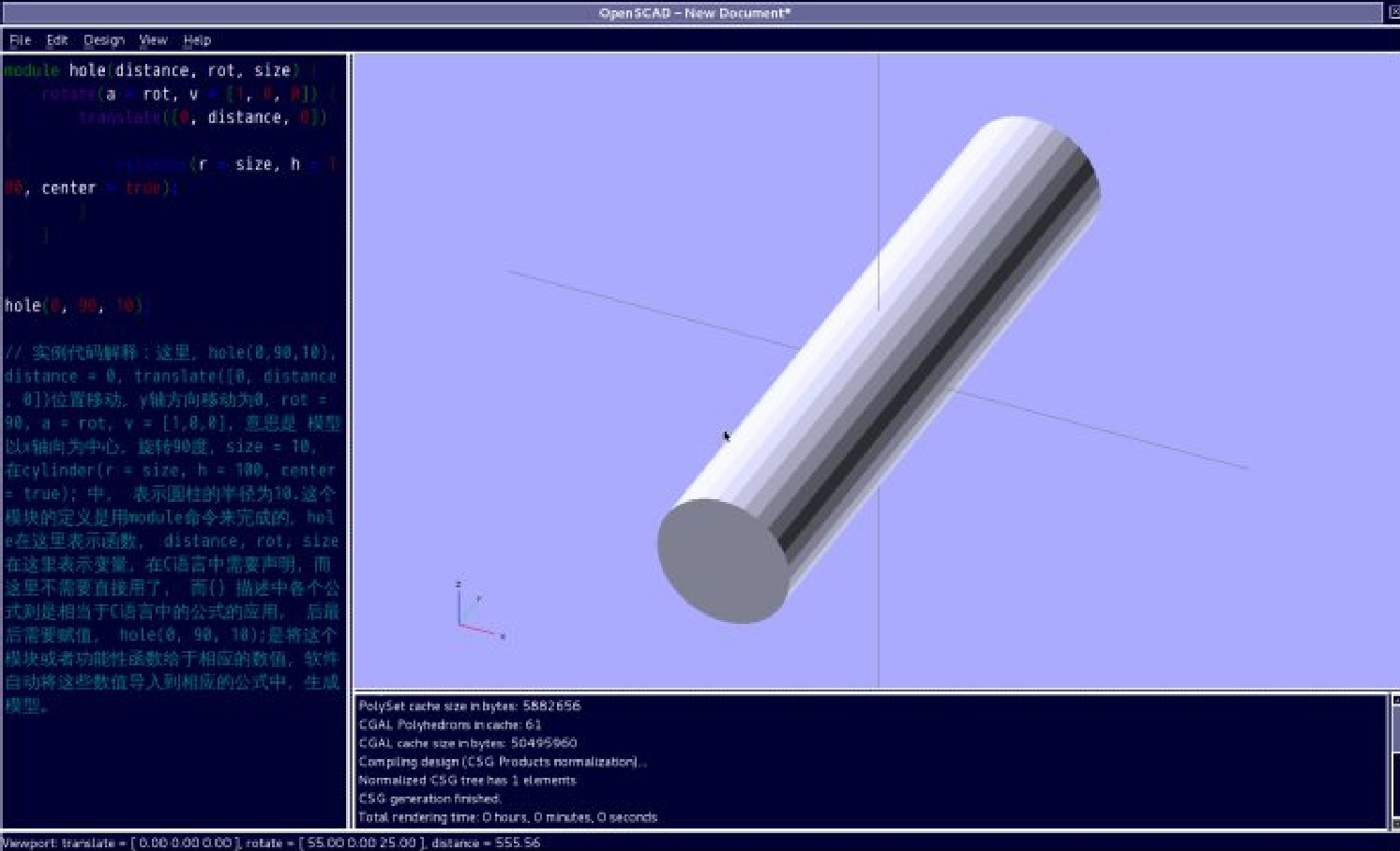Click the cylinder's flat gray end cap

pos(722,561)
